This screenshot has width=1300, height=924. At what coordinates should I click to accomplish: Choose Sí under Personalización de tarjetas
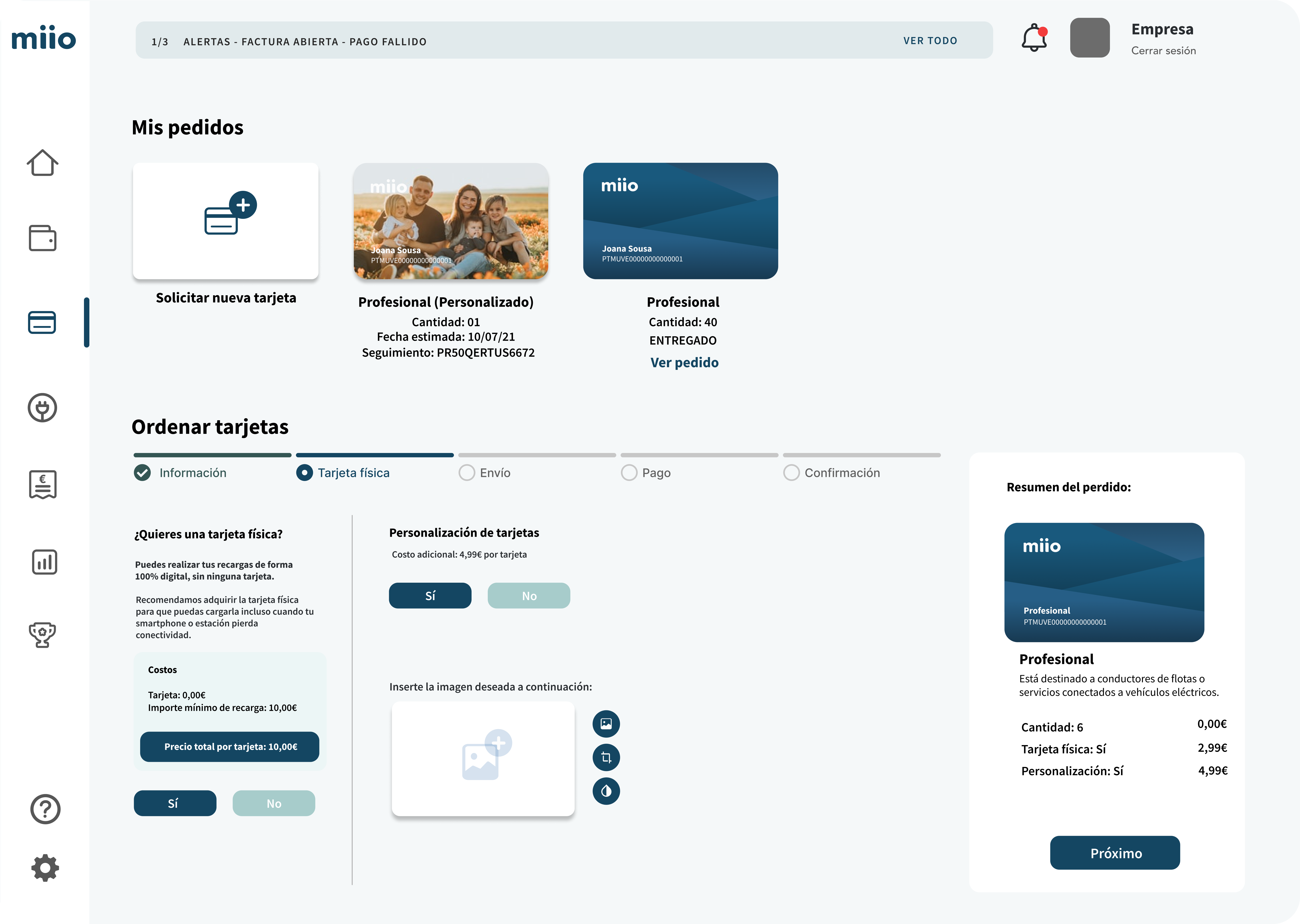click(430, 596)
